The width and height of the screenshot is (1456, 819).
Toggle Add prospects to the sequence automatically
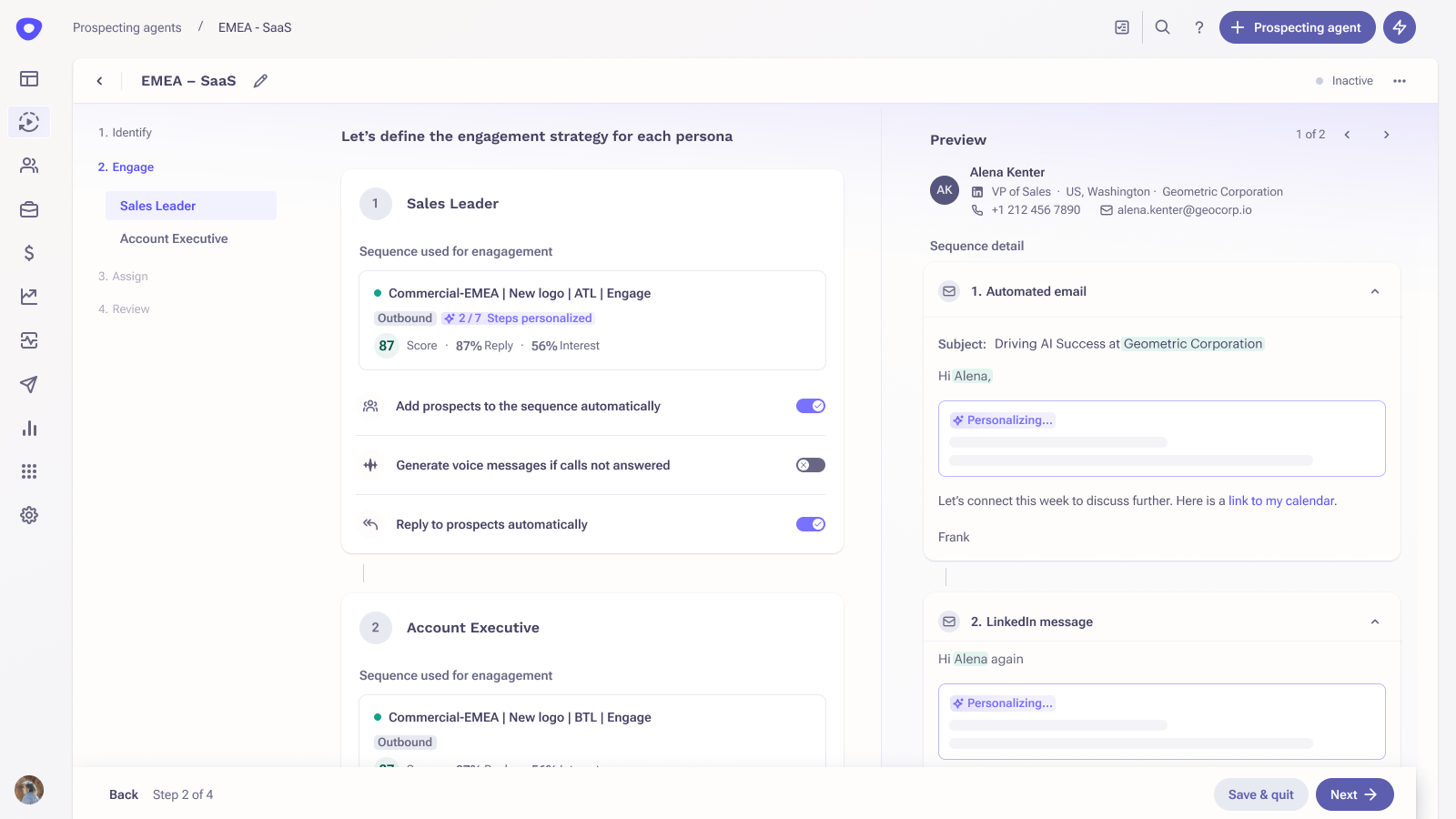[811, 406]
